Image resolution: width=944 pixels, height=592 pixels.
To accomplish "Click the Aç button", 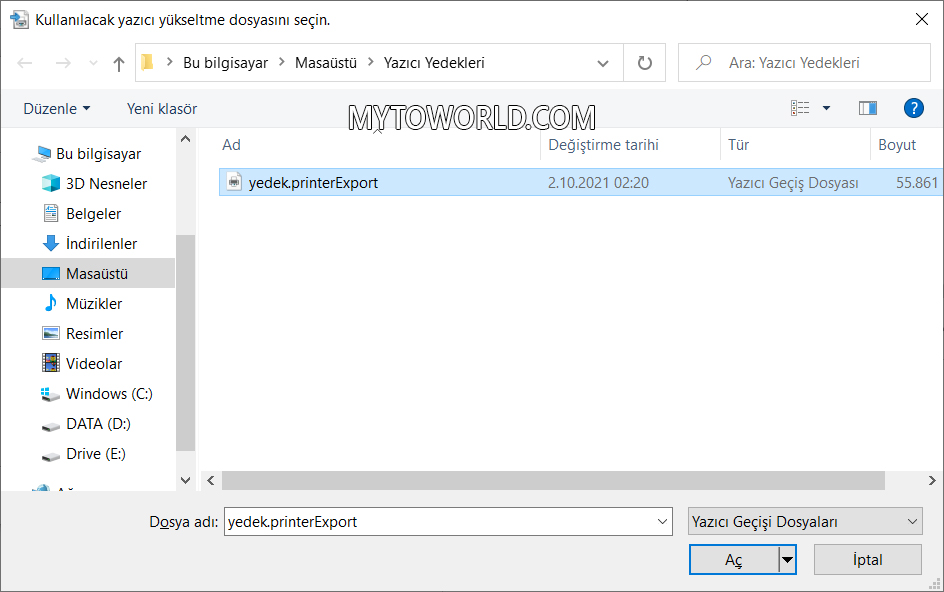I will pyautogui.click(x=734, y=560).
